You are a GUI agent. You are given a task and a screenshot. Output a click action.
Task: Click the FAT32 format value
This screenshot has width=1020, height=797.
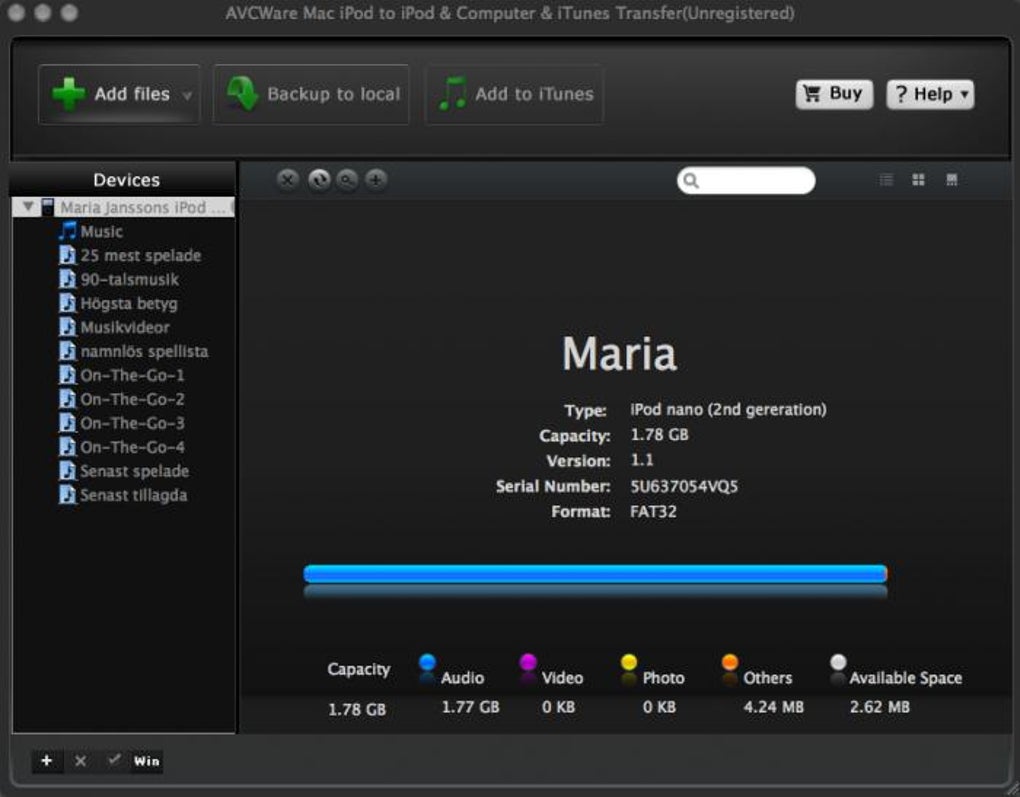653,511
